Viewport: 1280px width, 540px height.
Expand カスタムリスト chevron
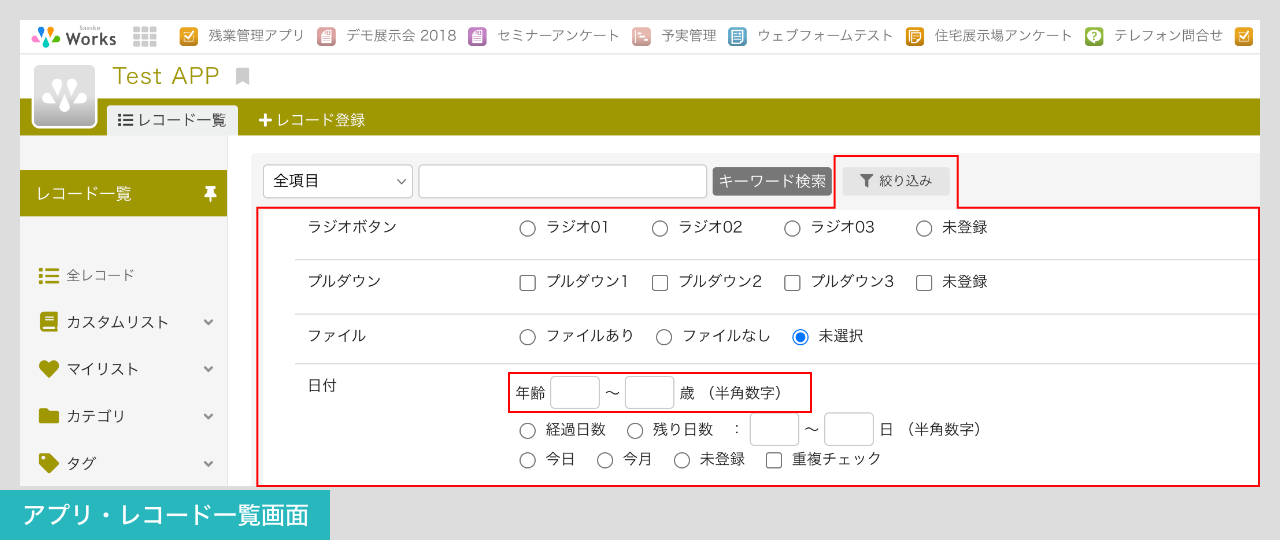coord(208,322)
